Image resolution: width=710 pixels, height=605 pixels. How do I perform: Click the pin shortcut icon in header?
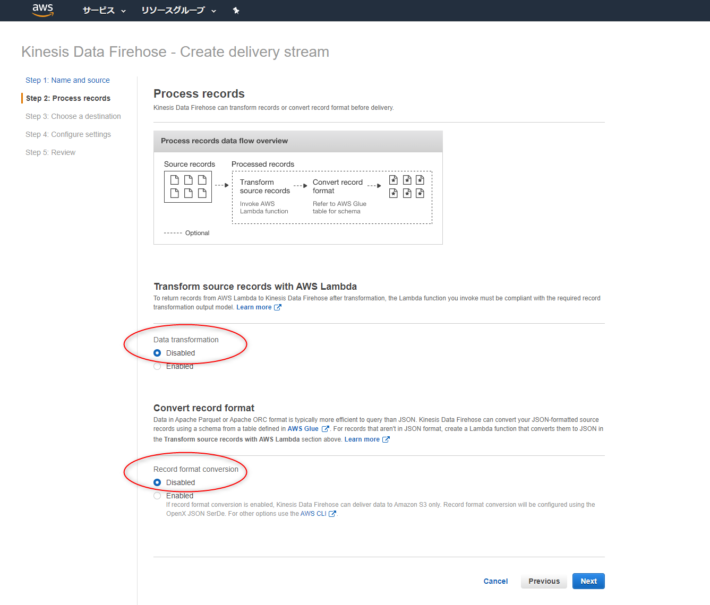[x=236, y=10]
